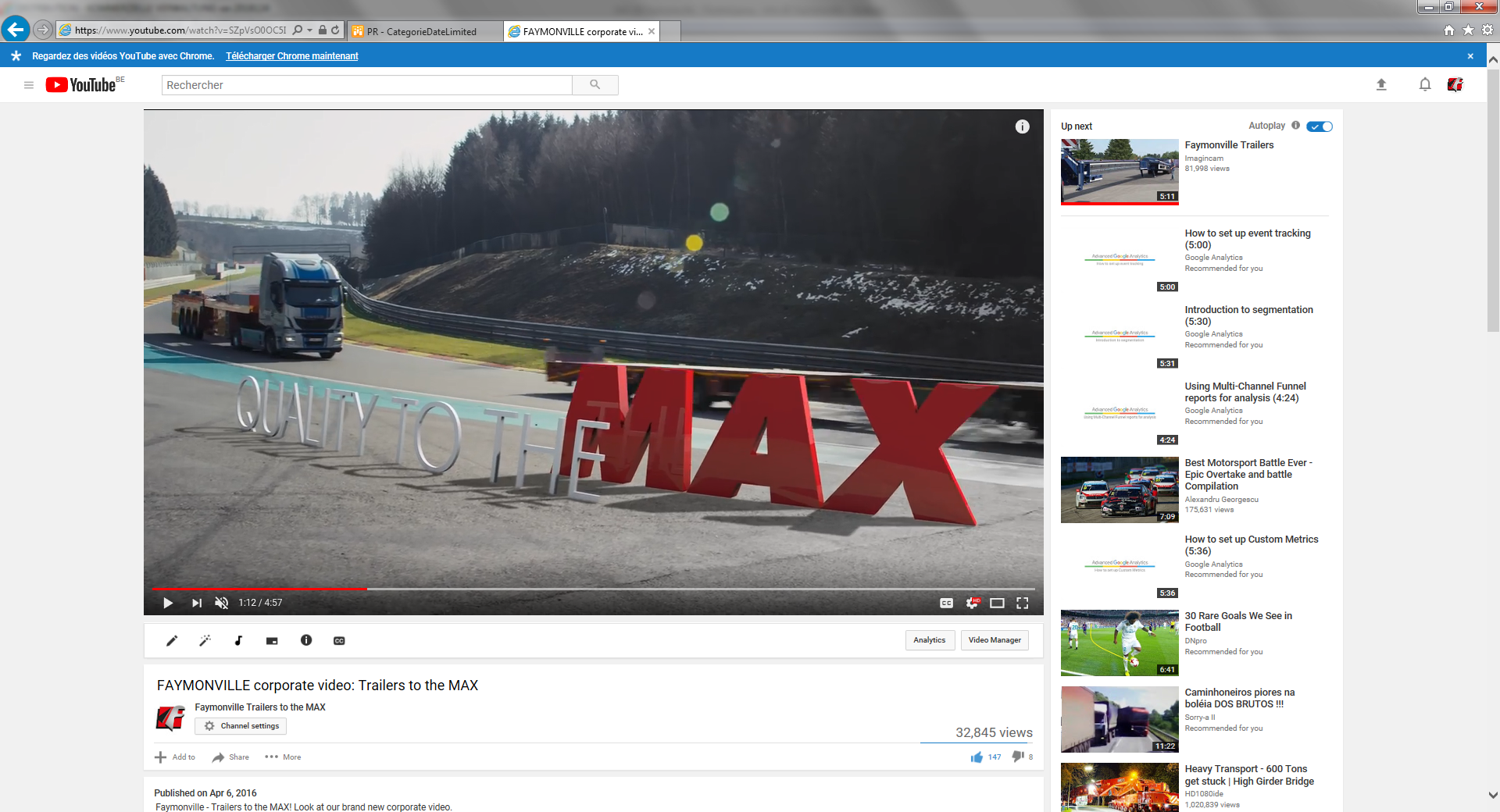Open Using Multi-Channel Funnel reports video
The width and height of the screenshot is (1500, 812).
(x=1245, y=392)
